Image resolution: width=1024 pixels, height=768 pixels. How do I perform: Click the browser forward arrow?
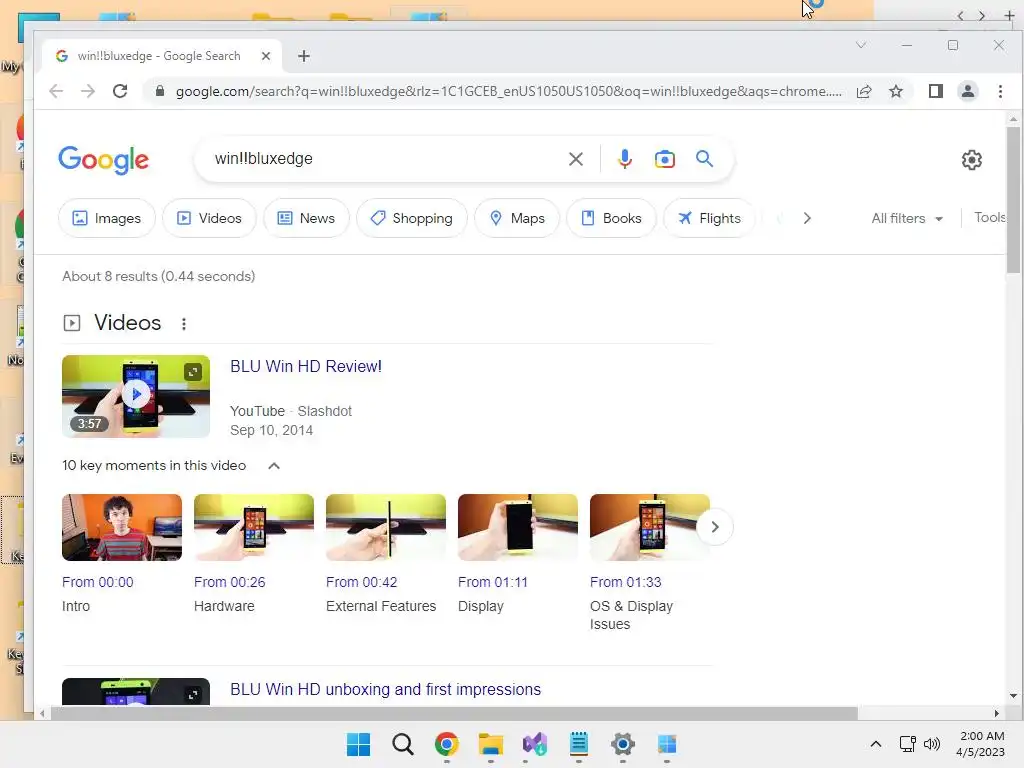pos(88,91)
